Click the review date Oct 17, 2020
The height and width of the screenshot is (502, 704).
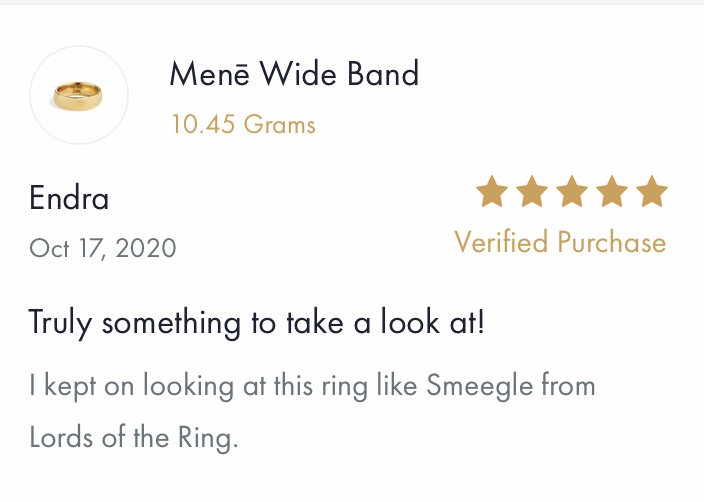(103, 248)
